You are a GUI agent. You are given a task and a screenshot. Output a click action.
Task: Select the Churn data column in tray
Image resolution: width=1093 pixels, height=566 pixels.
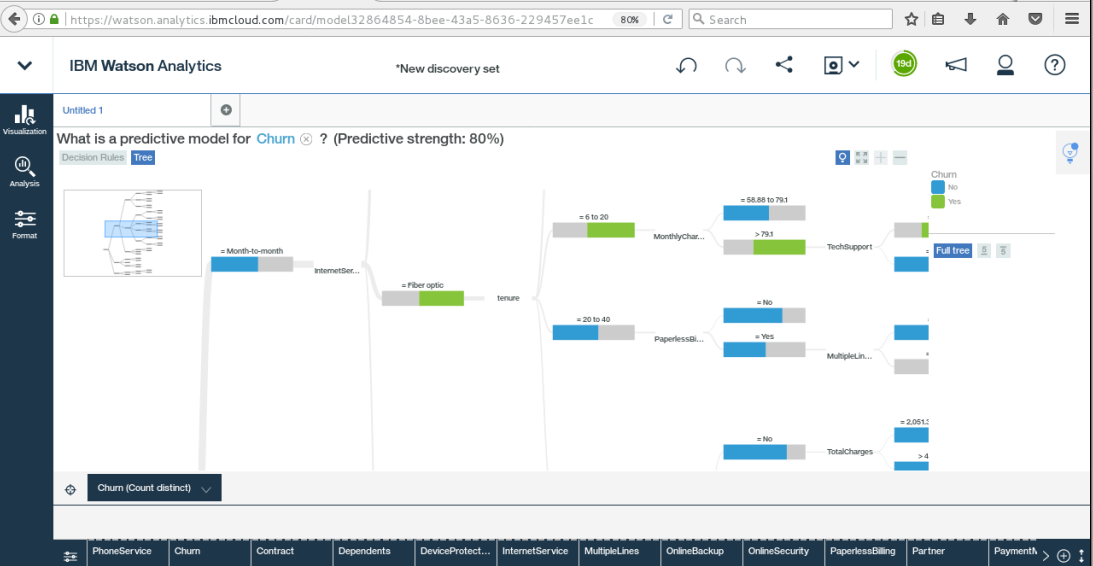(x=209, y=551)
